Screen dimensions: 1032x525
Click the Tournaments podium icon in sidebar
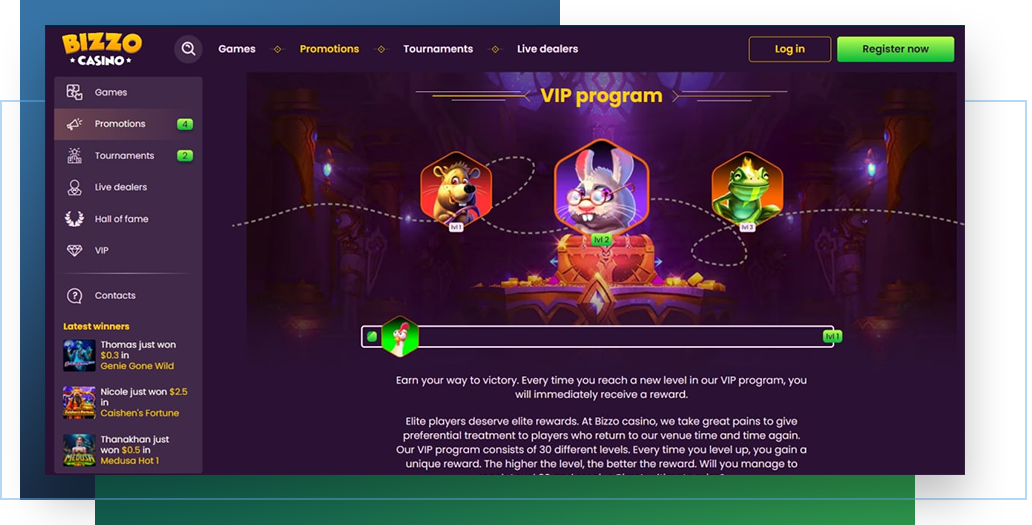(74, 155)
